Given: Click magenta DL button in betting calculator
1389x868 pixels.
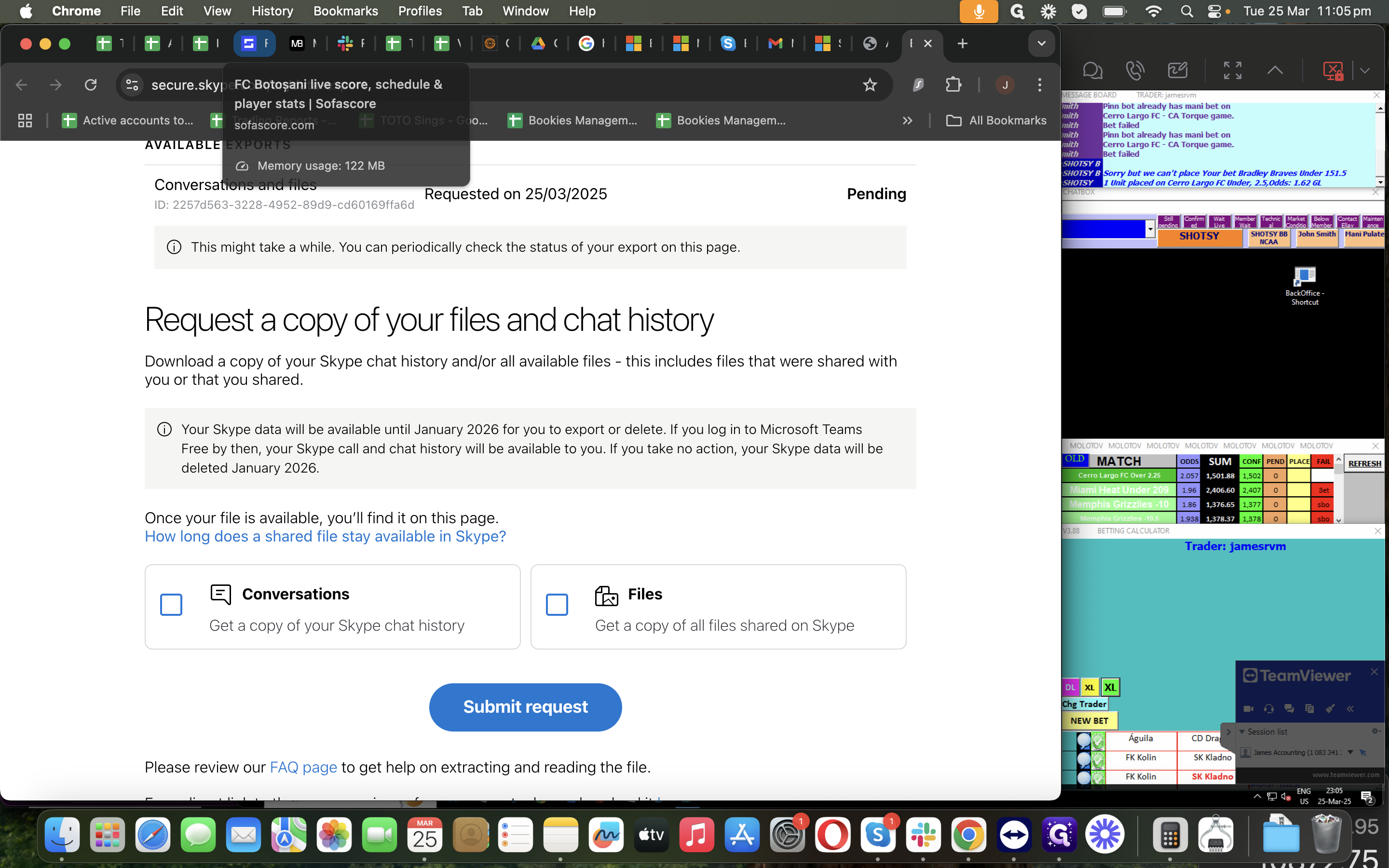Looking at the screenshot, I should (1071, 687).
